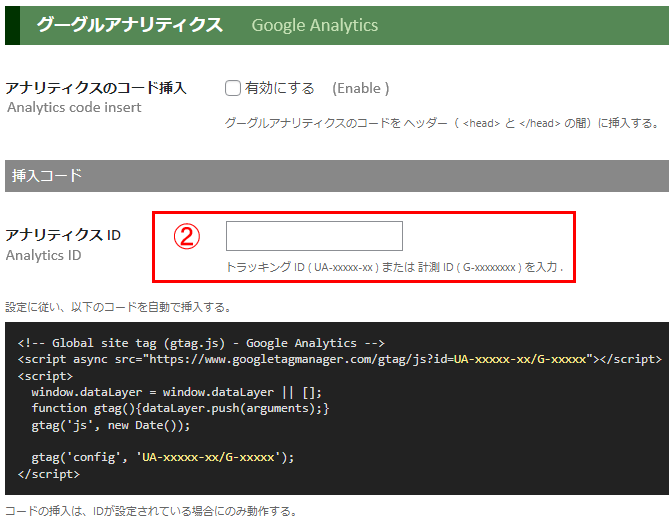Enable the 有効にする analytics code checkbox
669x520 pixels.
[233, 88]
